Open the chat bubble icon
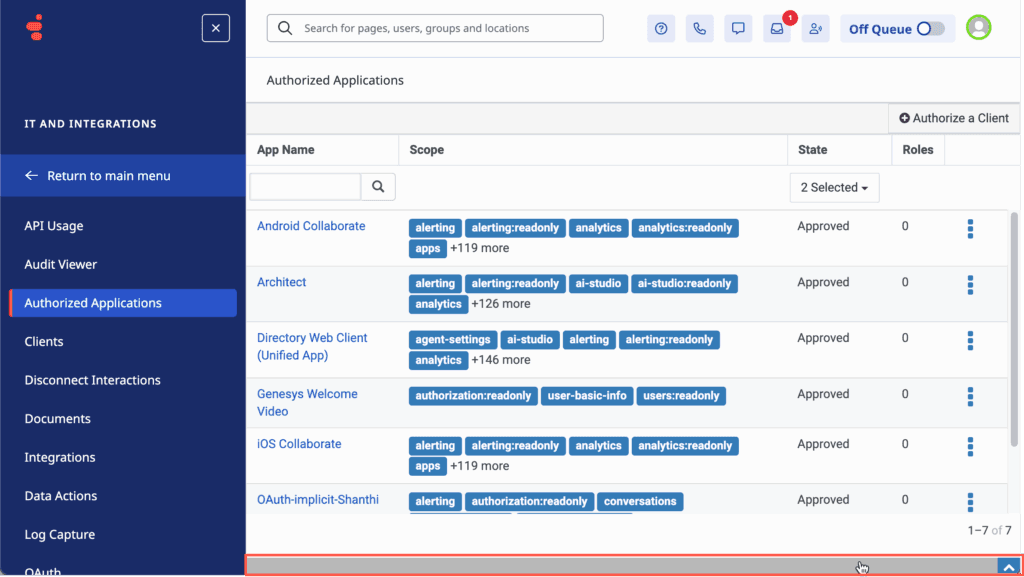The width and height of the screenshot is (1024, 577). [738, 28]
